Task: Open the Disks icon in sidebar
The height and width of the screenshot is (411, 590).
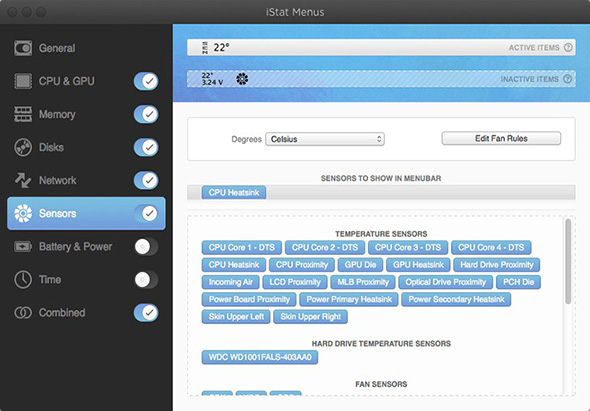Action: [23, 147]
